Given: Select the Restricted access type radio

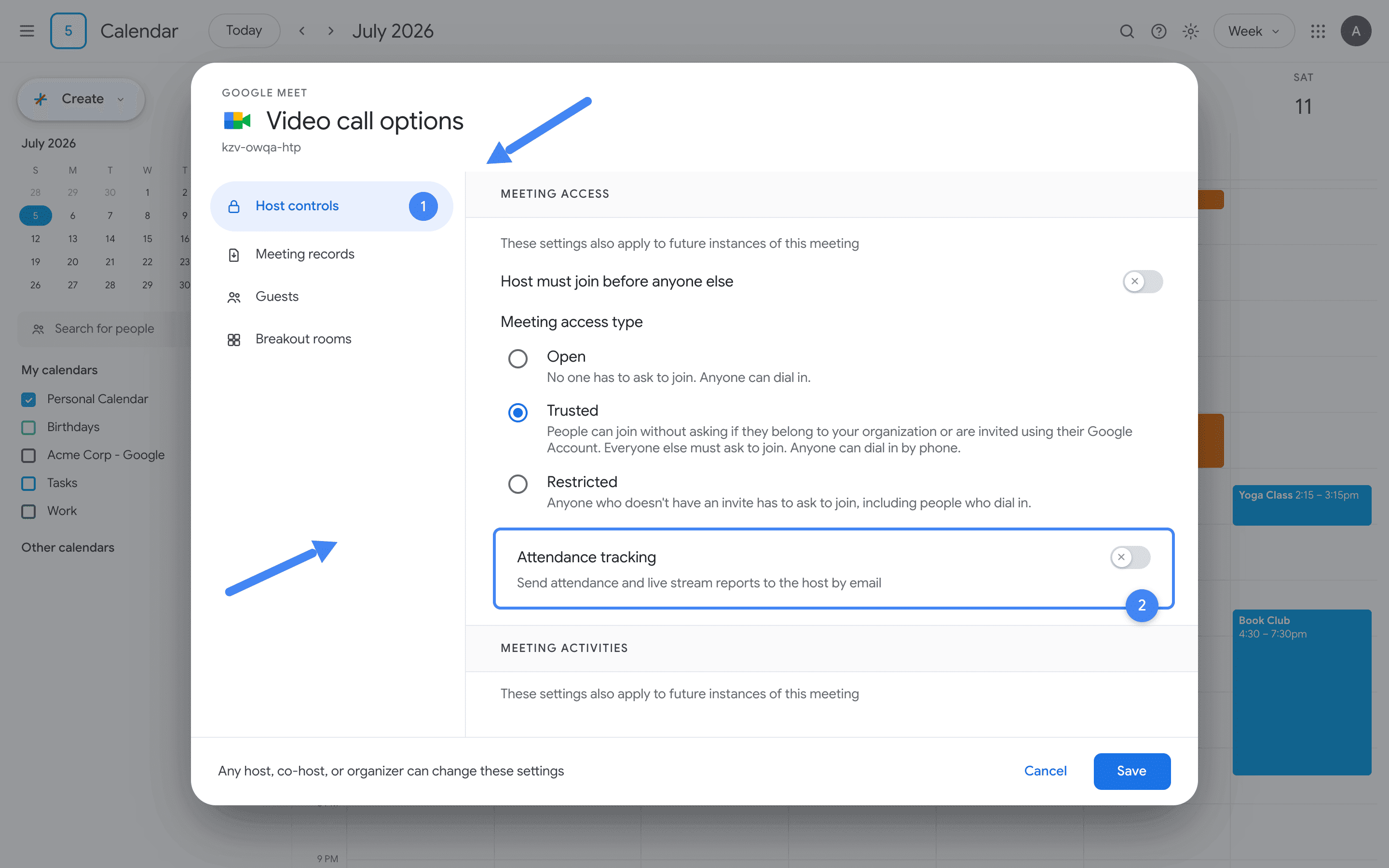Looking at the screenshot, I should (517, 483).
